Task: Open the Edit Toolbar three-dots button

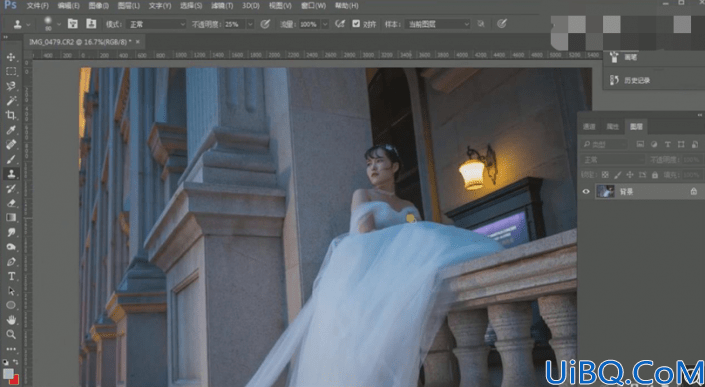Action: 11,349
